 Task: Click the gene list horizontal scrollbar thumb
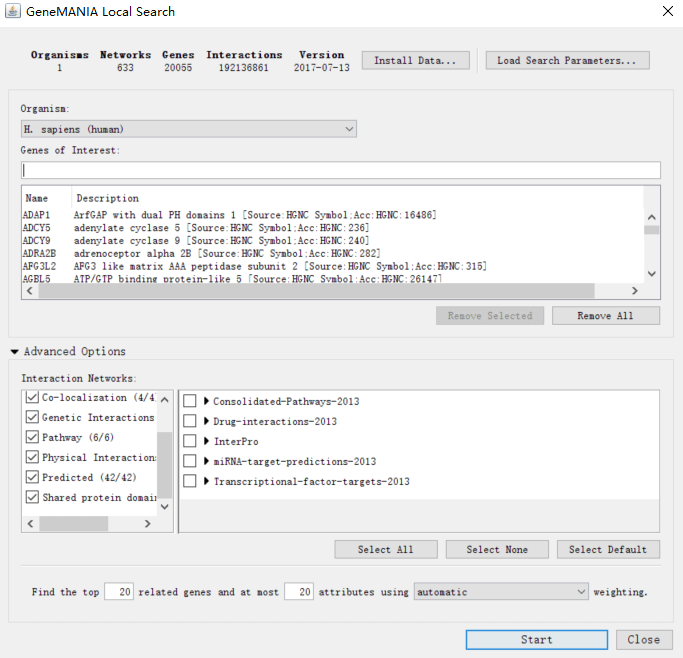(x=316, y=290)
